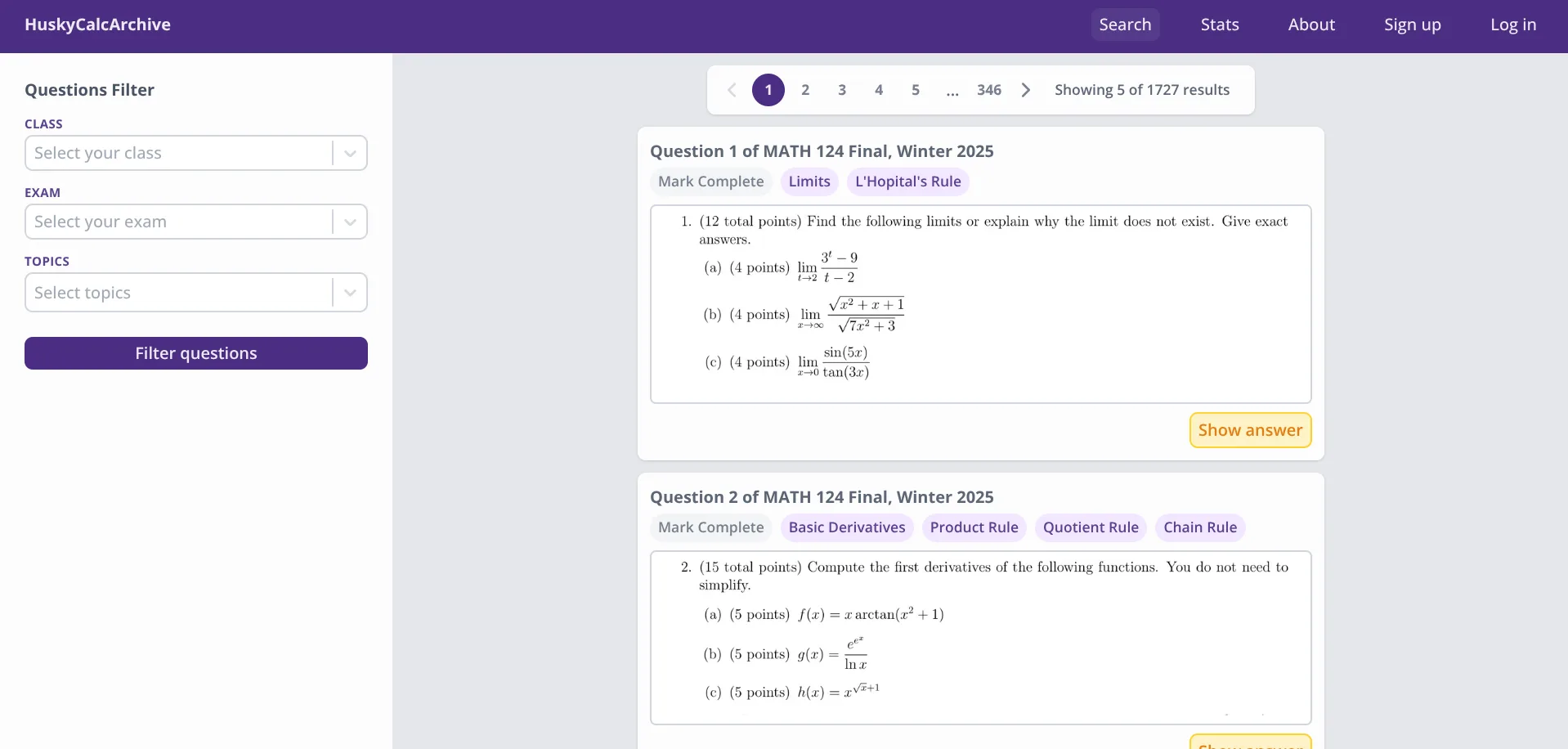Open the Select topics field
The image size is (1568, 749).
coord(196,293)
